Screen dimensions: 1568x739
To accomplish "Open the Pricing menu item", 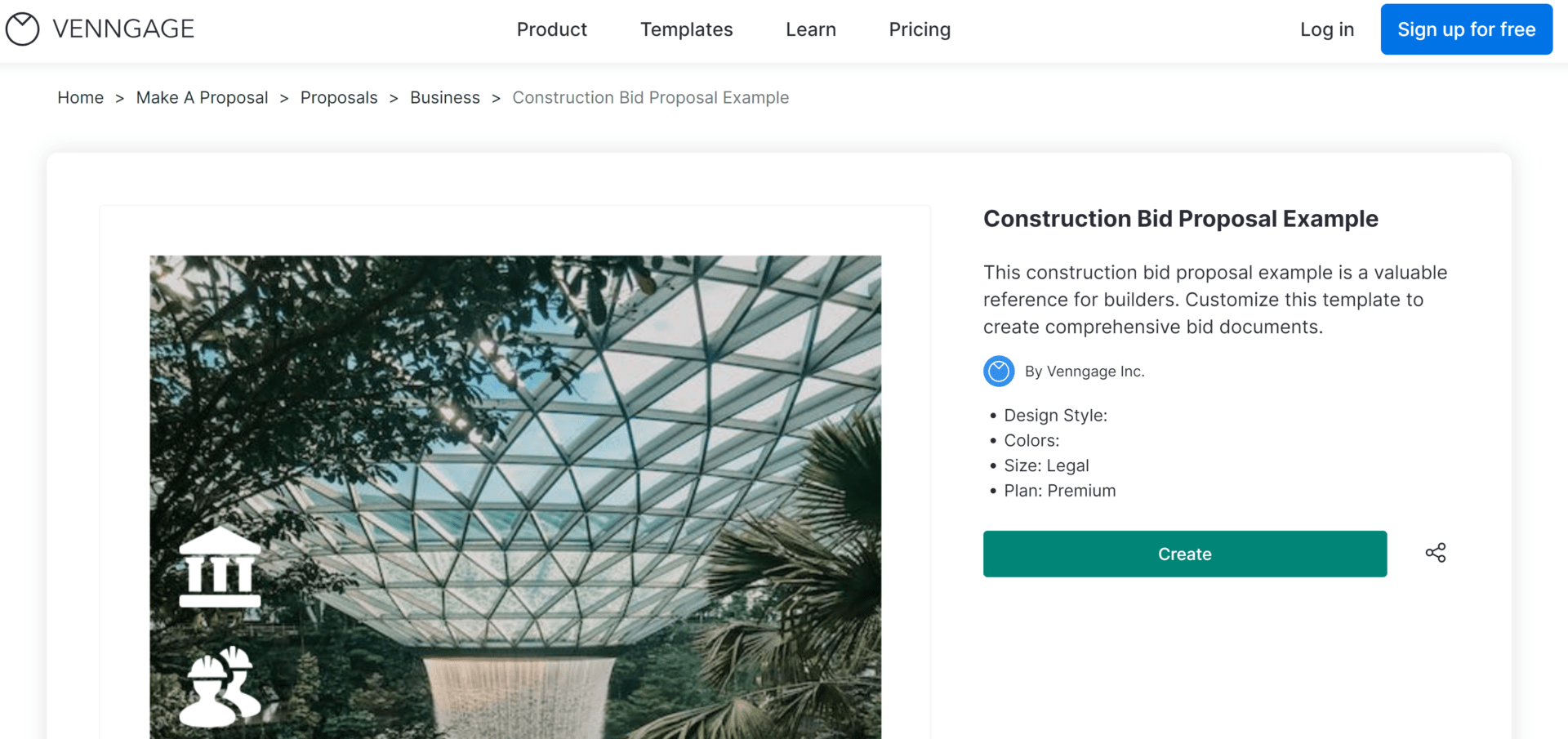I will coord(919,29).
